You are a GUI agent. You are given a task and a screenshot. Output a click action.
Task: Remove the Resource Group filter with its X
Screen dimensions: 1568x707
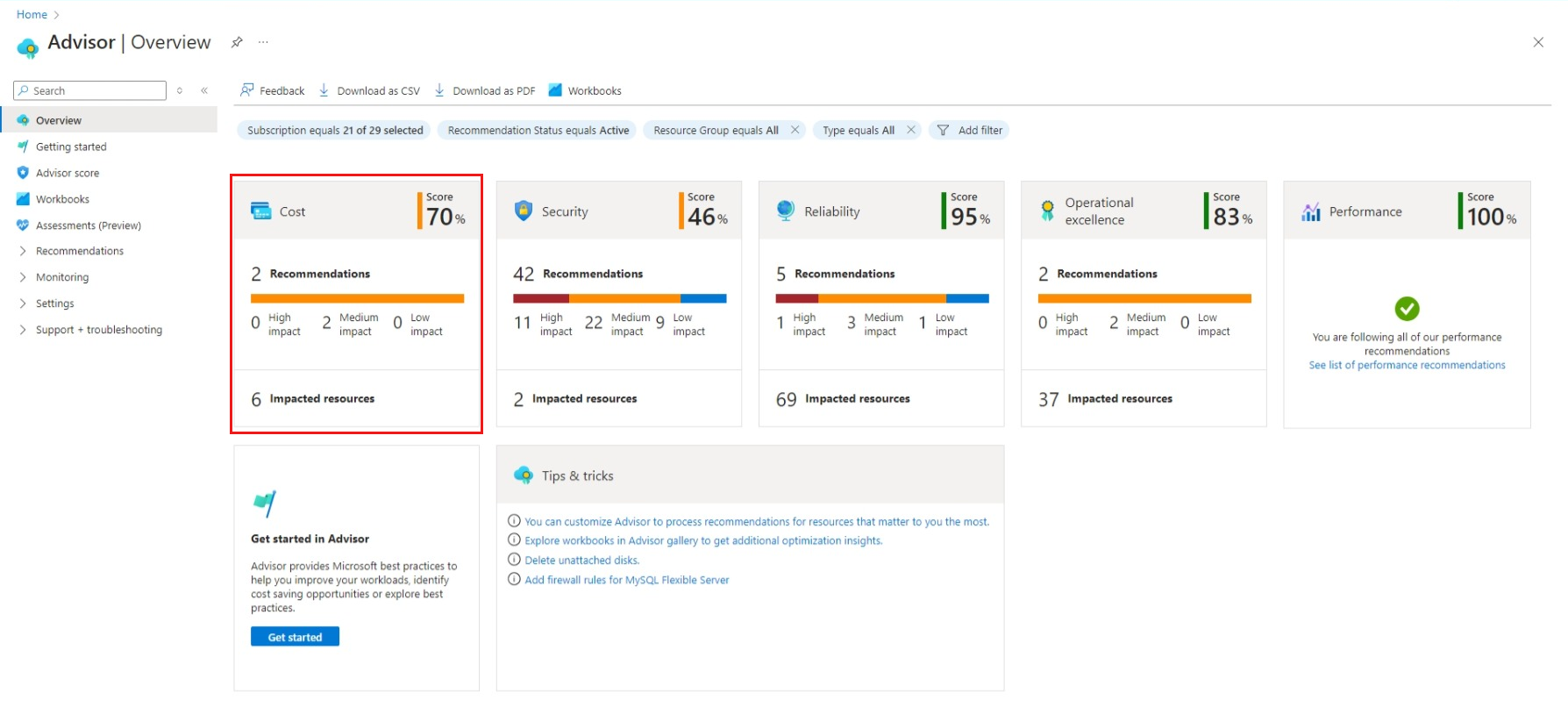pos(795,130)
